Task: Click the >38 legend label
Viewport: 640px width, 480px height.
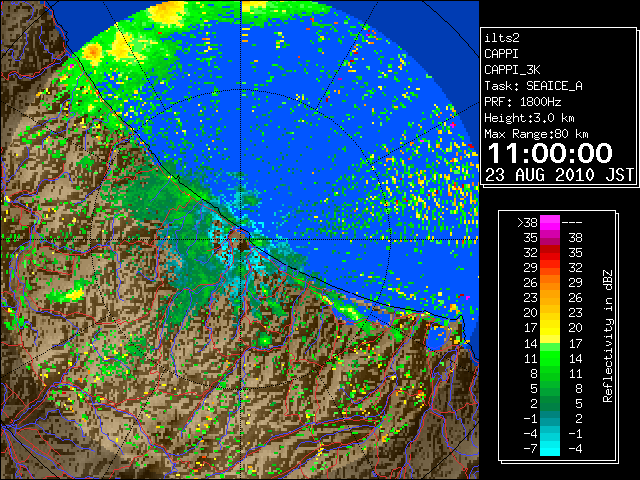Action: click(x=527, y=223)
